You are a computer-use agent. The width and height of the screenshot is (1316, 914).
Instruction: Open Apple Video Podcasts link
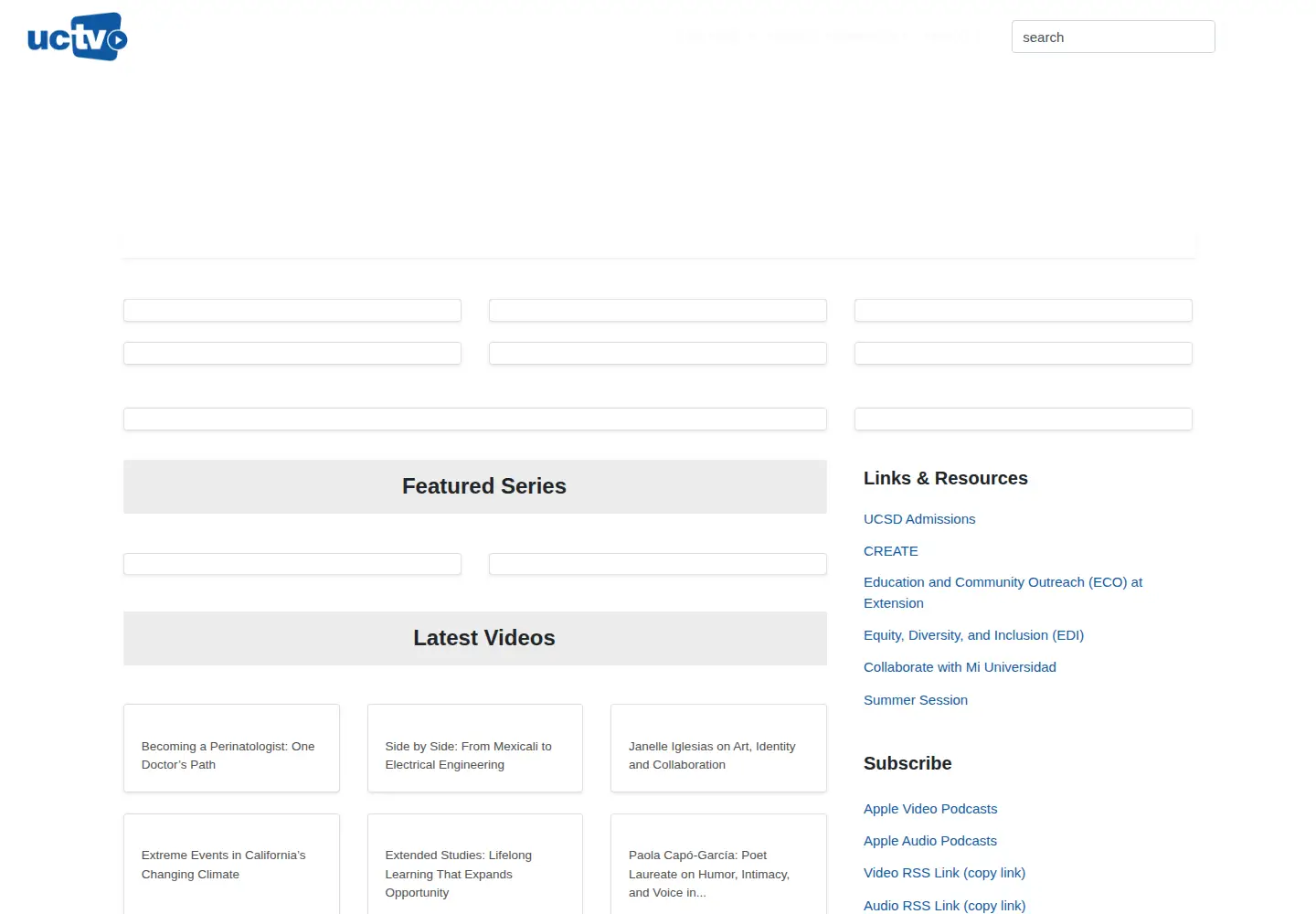coord(930,809)
